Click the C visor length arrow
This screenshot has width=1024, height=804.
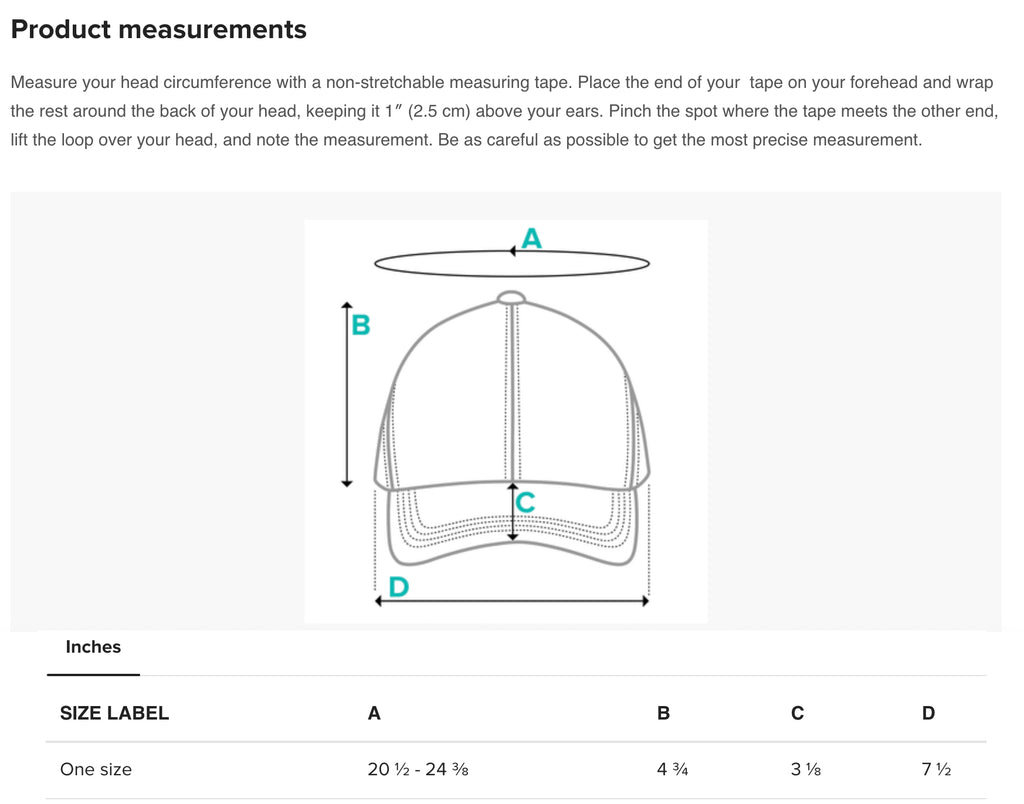click(x=513, y=512)
